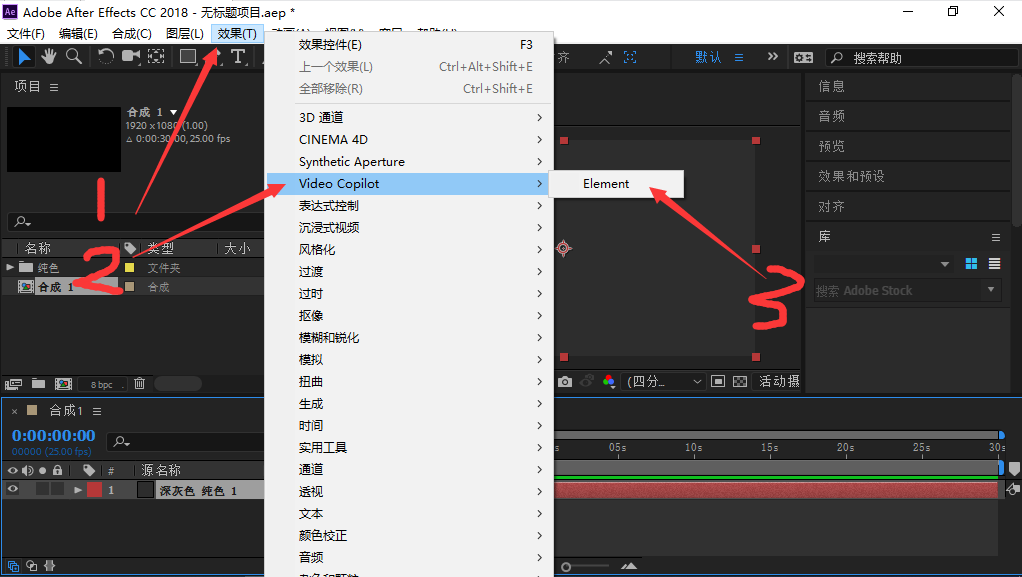
Task: Open the 文件(F) menu
Action: pos(26,33)
